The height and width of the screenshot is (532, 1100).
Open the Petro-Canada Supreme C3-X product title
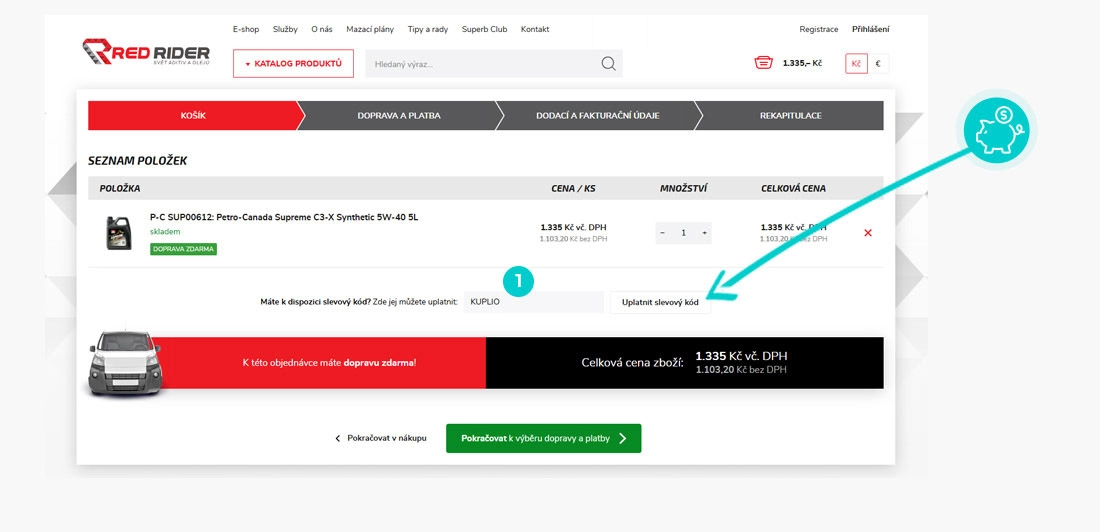point(284,218)
